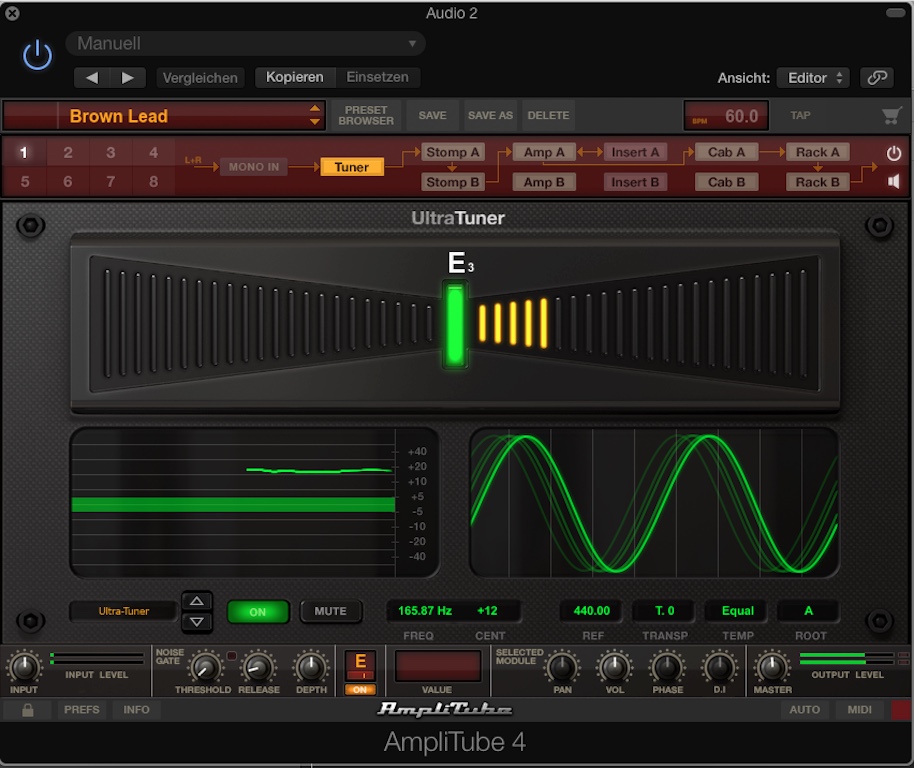Viewport: 914px width, 768px height.
Task: Select the Amp A module
Action: 544,152
